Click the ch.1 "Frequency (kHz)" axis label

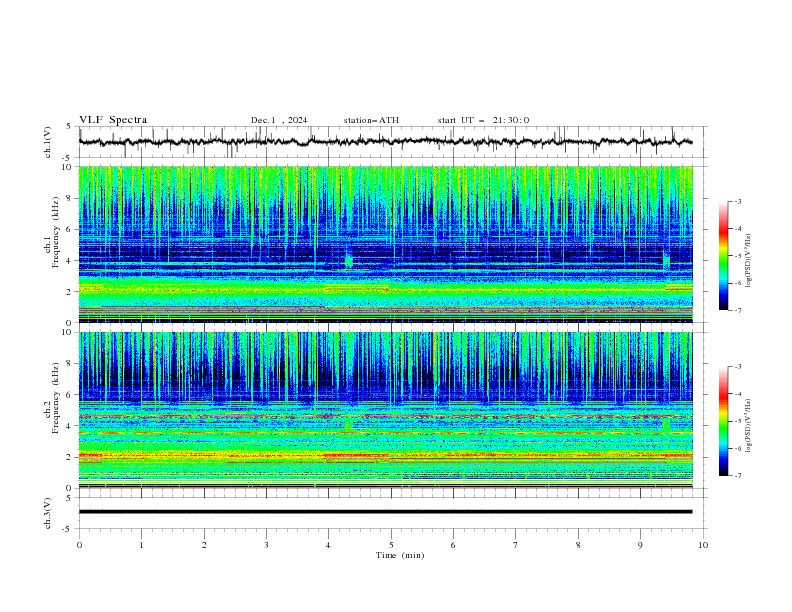56,233
